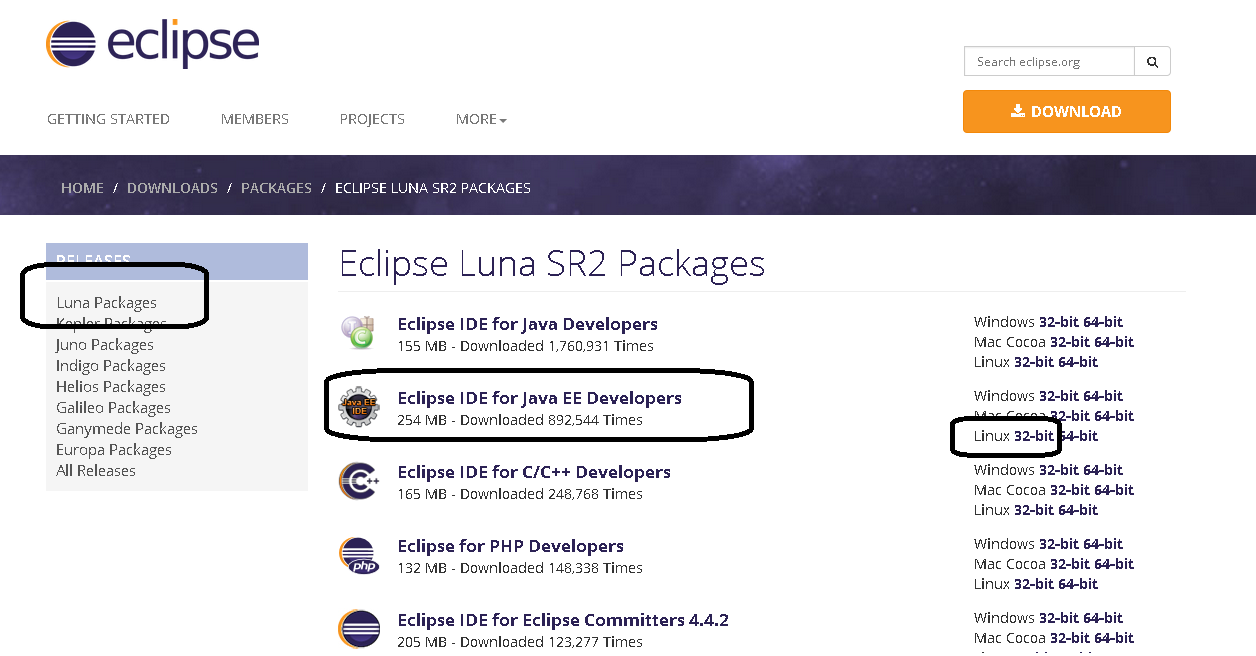Image resolution: width=1256 pixels, height=656 pixels.
Task: Open Juno Packages in sidebar
Action: pos(105,345)
